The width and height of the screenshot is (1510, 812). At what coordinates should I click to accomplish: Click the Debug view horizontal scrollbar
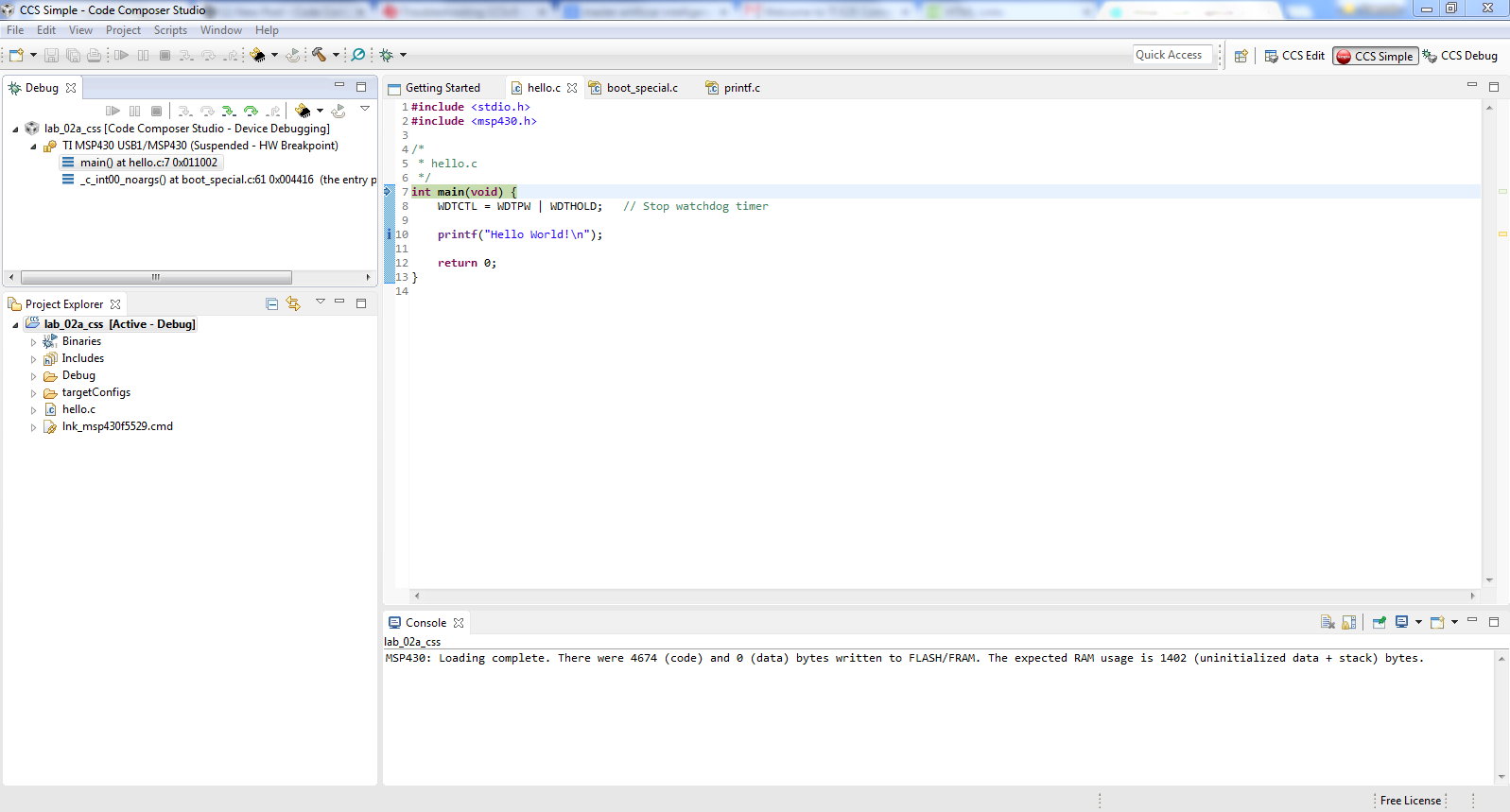(x=156, y=278)
